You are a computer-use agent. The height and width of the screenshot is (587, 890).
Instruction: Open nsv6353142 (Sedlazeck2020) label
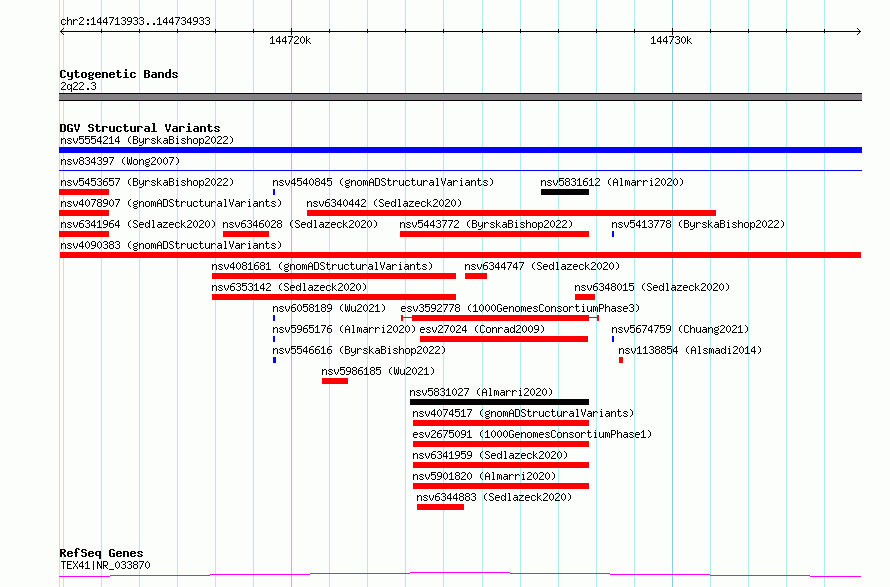tap(289, 287)
